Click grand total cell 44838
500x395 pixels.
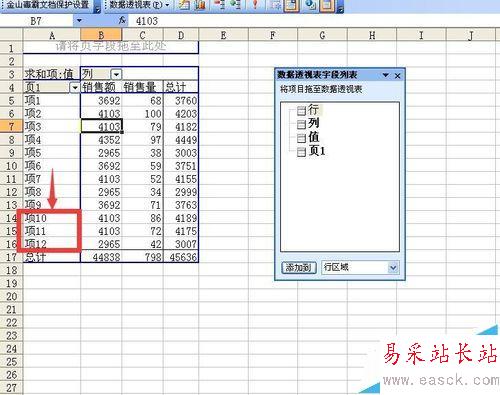coord(101,257)
